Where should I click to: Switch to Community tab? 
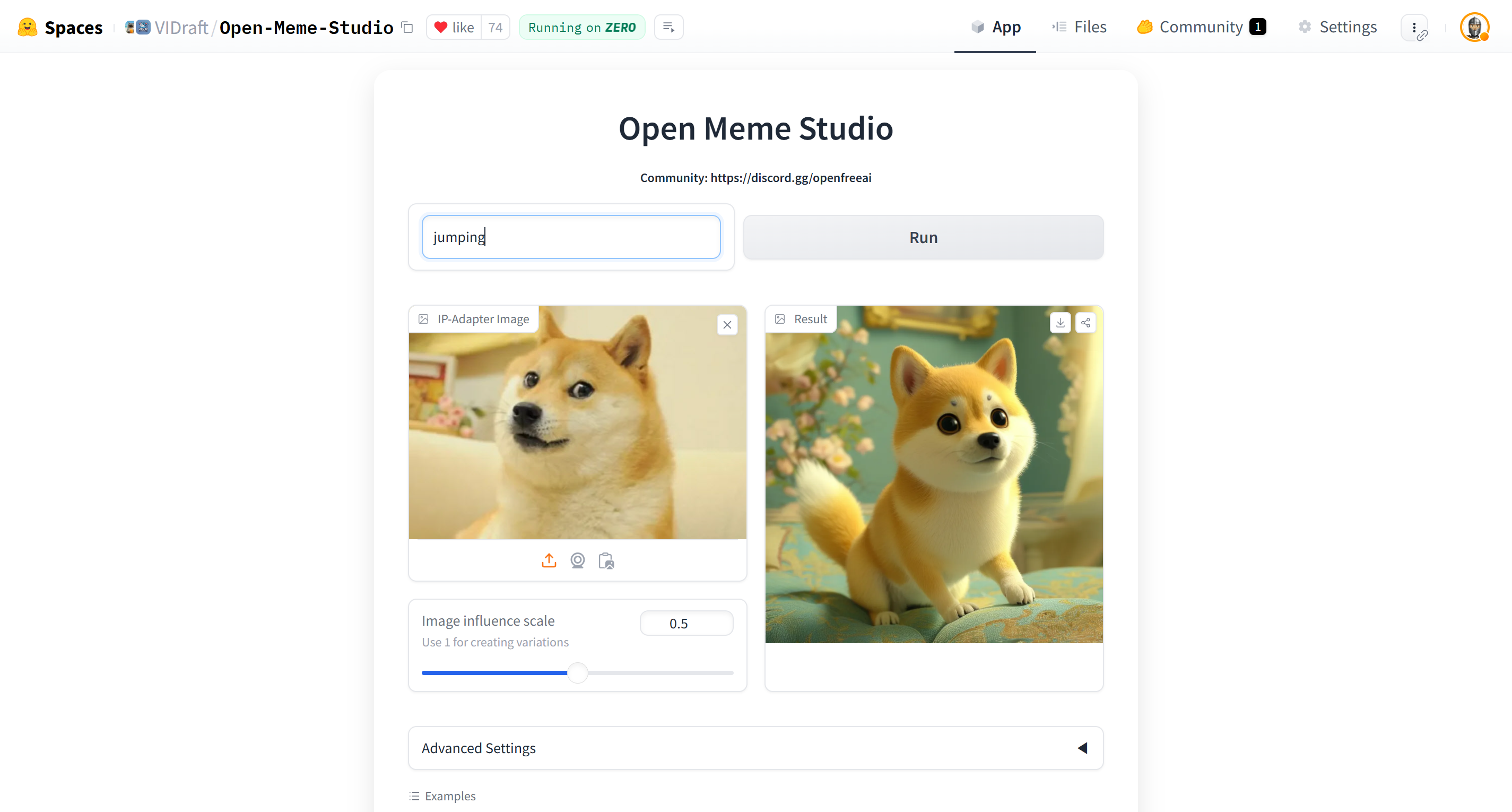click(1201, 27)
